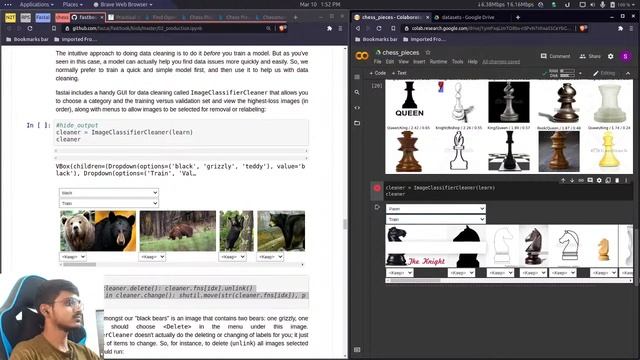Open cell more-actions three-dot menu
Screen dimensions: 640x360
point(626,180)
